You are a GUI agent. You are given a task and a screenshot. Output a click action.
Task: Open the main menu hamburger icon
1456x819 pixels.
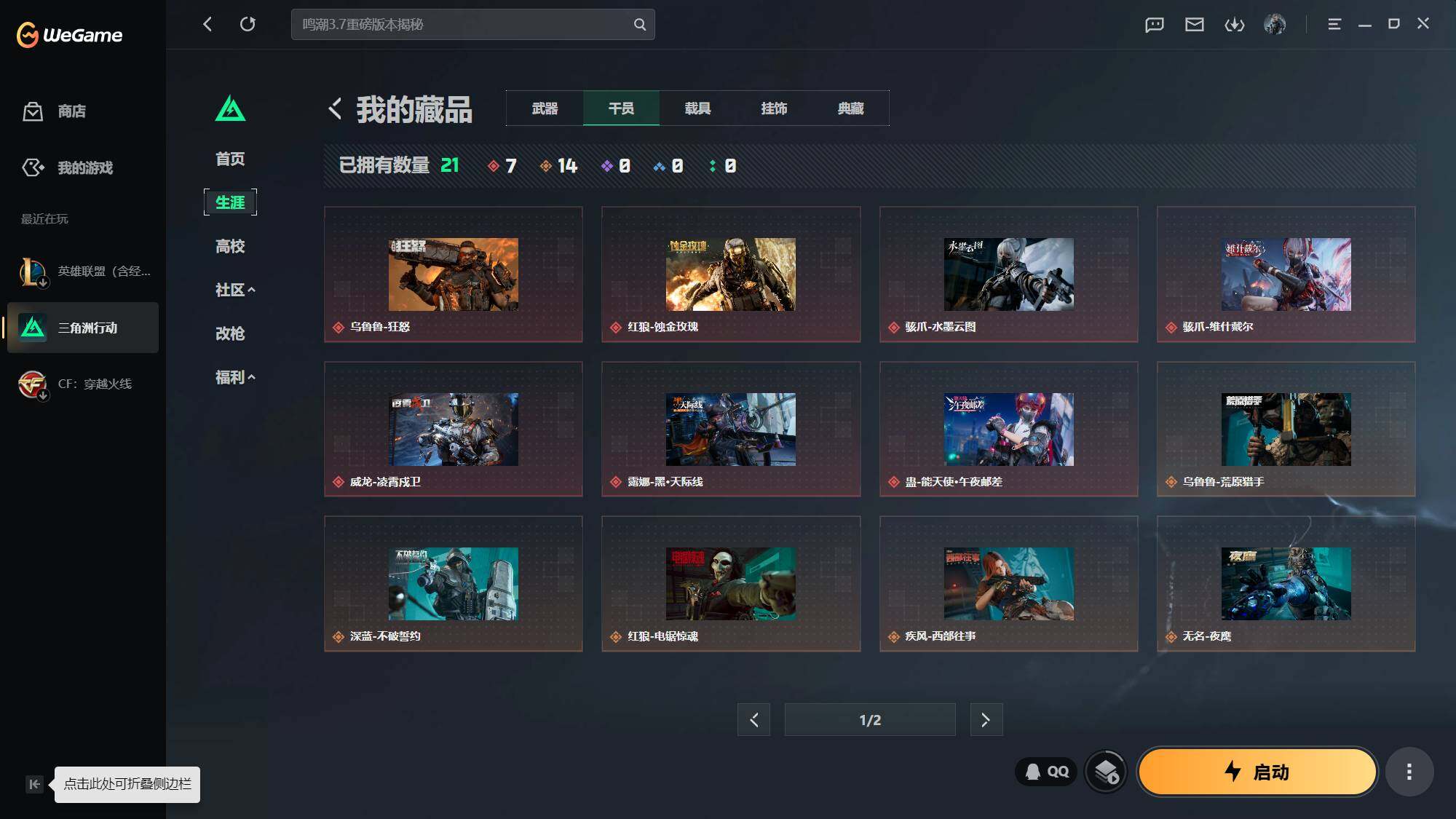click(x=1334, y=24)
